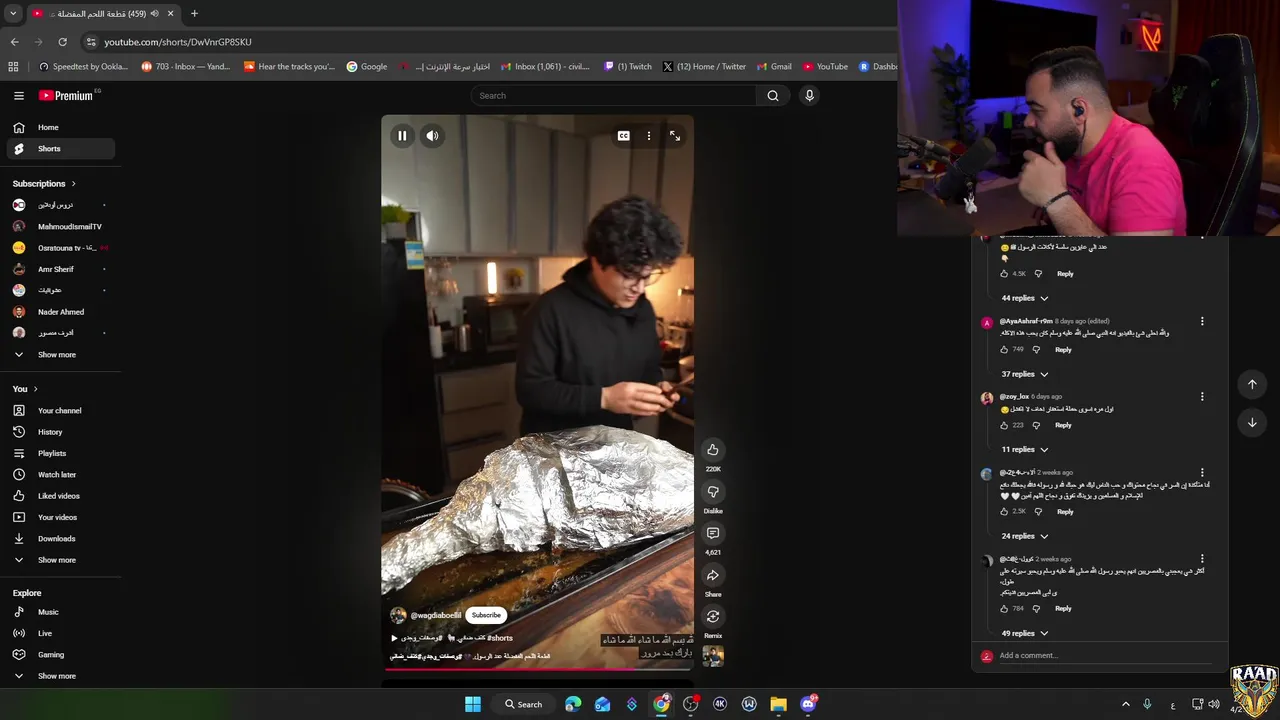Viewport: 1280px width, 720px height.
Task: Mute the Shorts video volume
Action: click(432, 136)
